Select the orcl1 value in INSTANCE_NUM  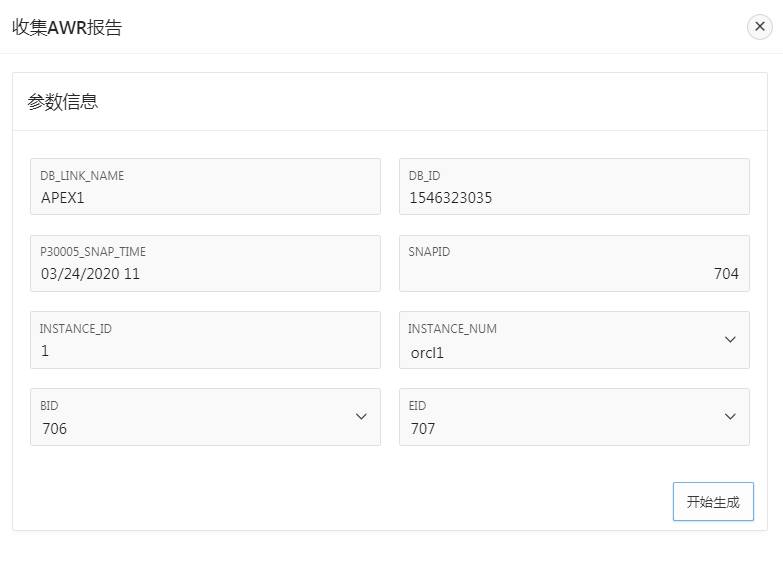pos(426,352)
